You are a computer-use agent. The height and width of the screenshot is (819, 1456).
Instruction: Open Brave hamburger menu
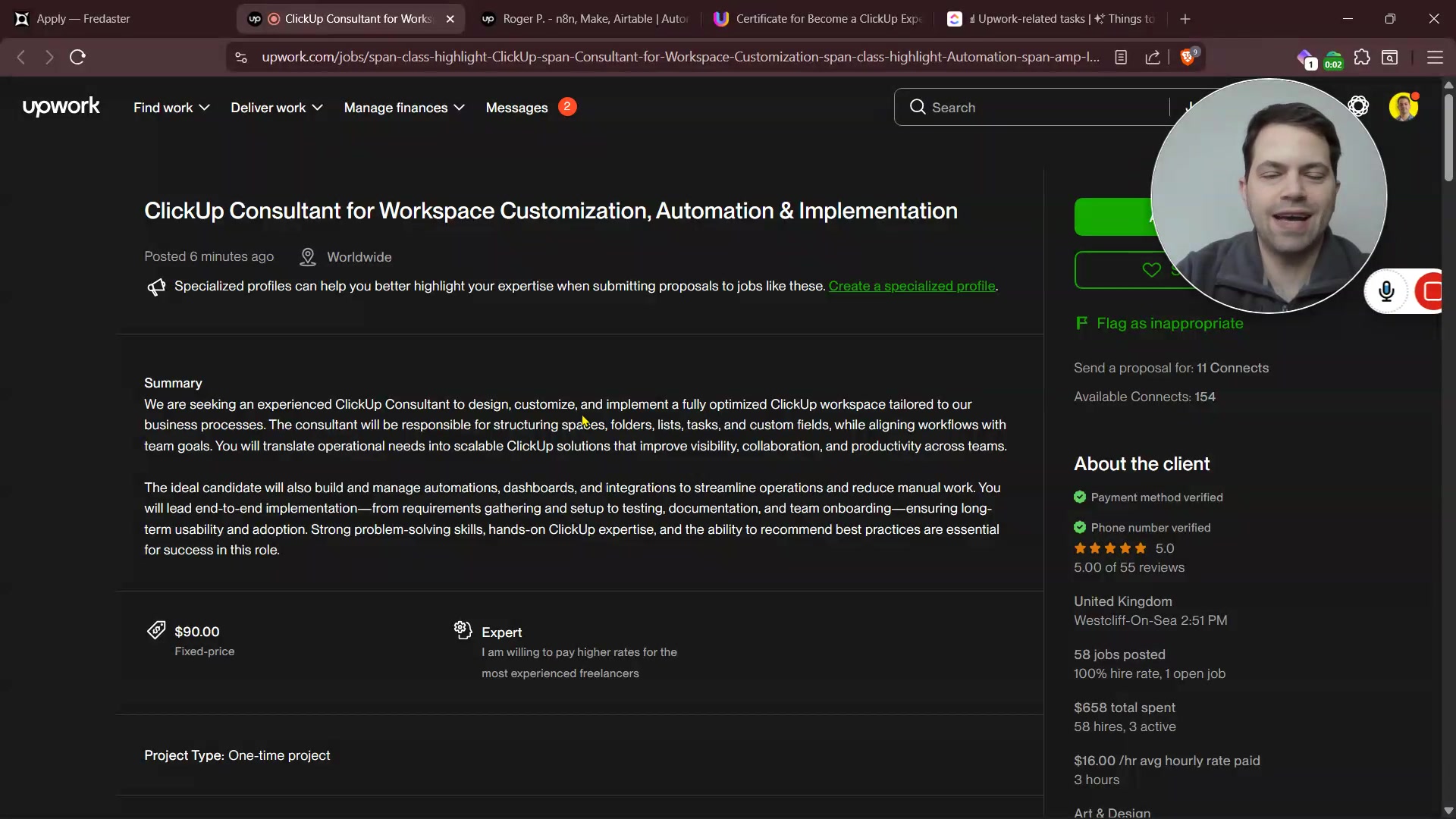(1435, 58)
